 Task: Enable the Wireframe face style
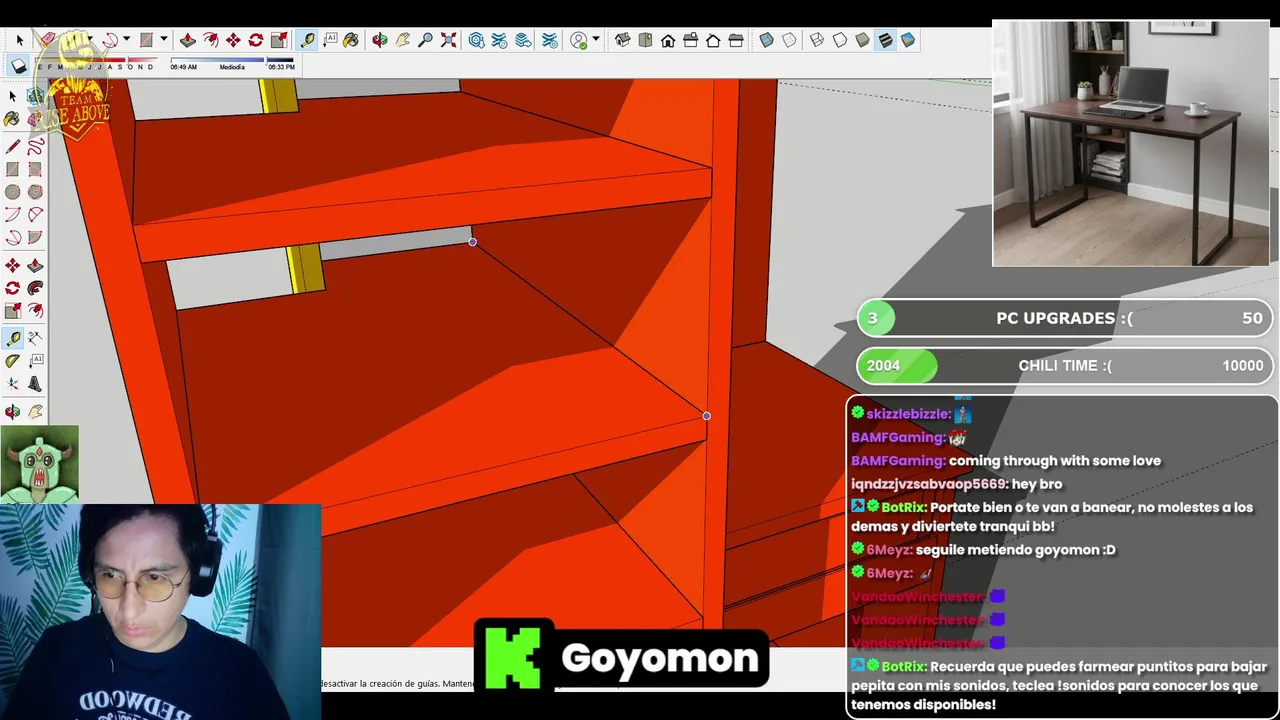click(x=816, y=40)
